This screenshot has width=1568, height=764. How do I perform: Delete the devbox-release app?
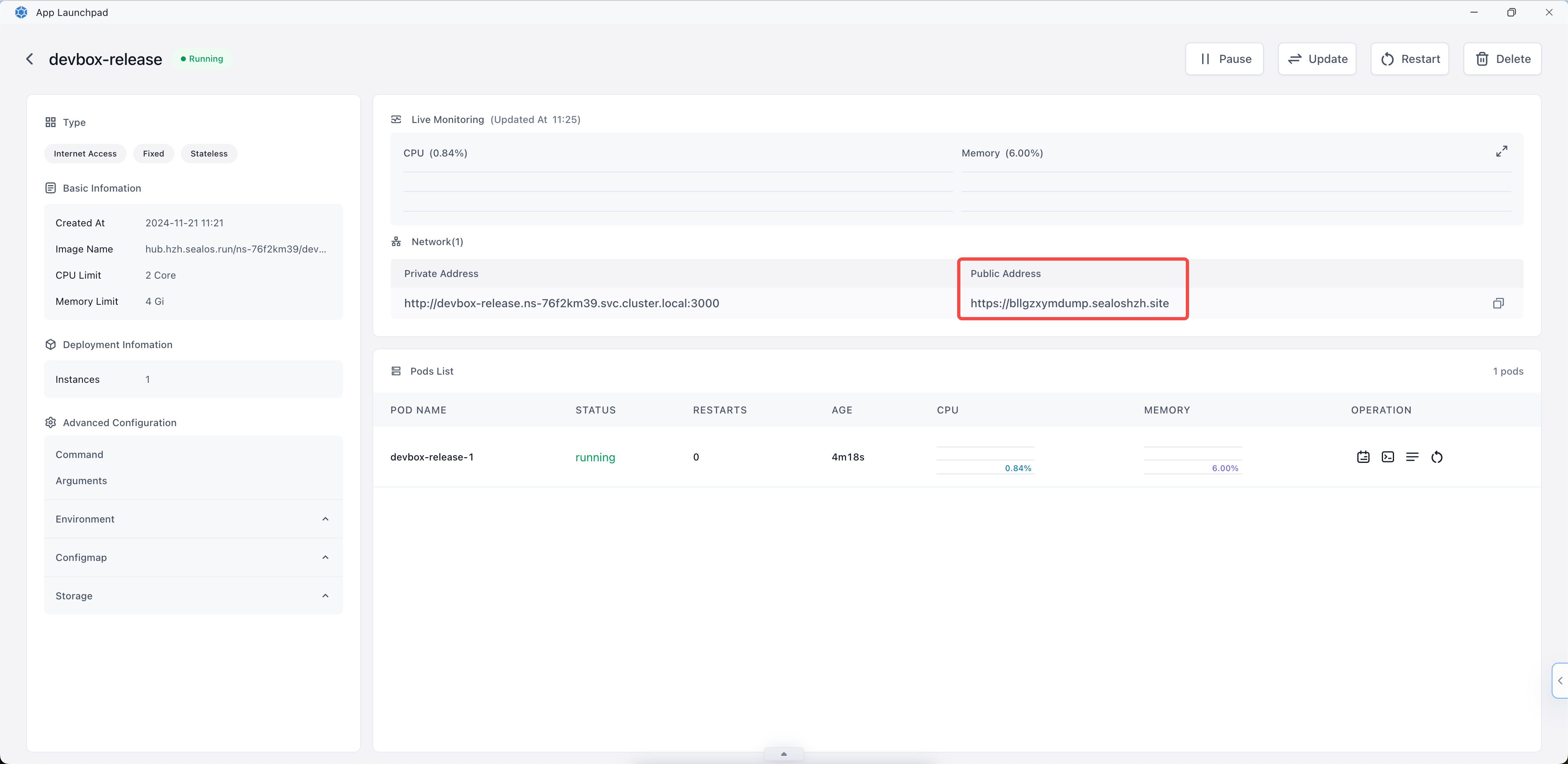click(x=1502, y=59)
